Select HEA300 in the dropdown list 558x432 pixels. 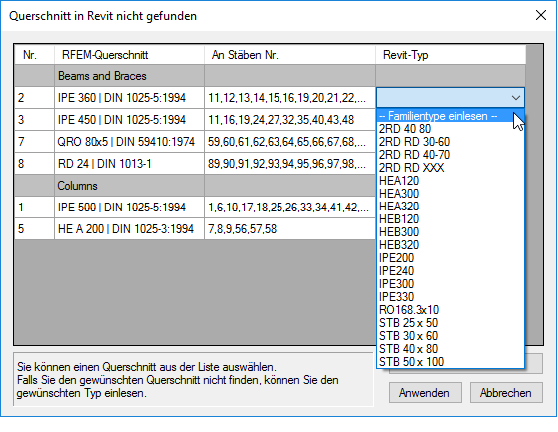click(x=450, y=194)
